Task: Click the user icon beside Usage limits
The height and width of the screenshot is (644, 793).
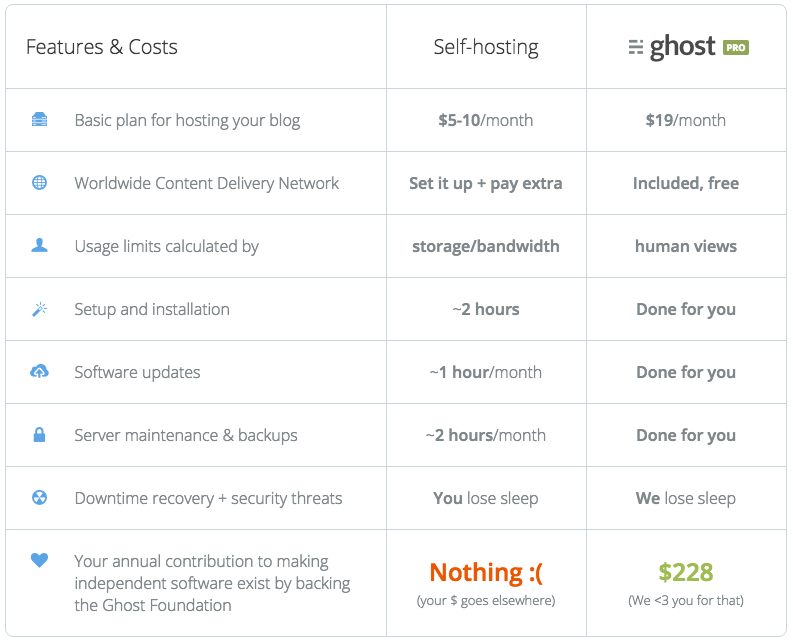Action: [x=39, y=245]
